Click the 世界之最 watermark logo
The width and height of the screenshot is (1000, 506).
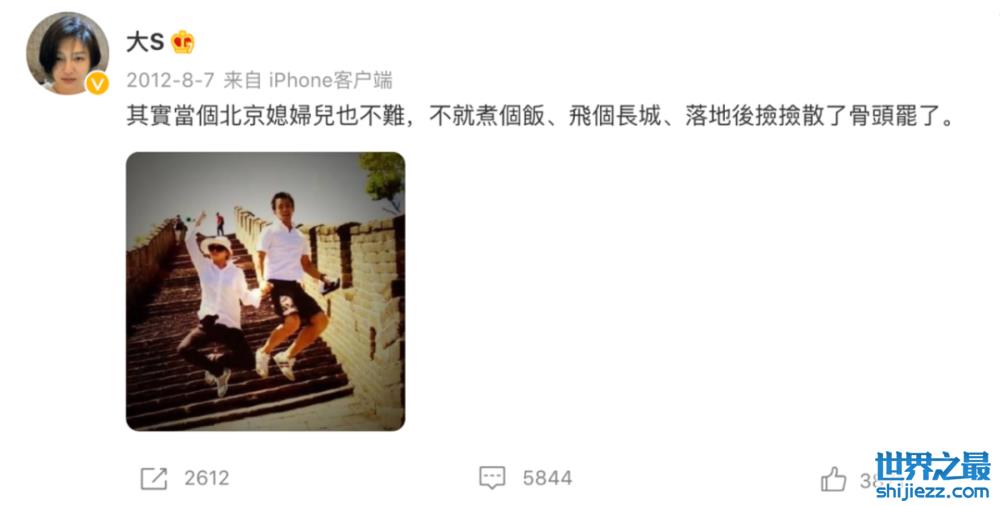point(933,467)
